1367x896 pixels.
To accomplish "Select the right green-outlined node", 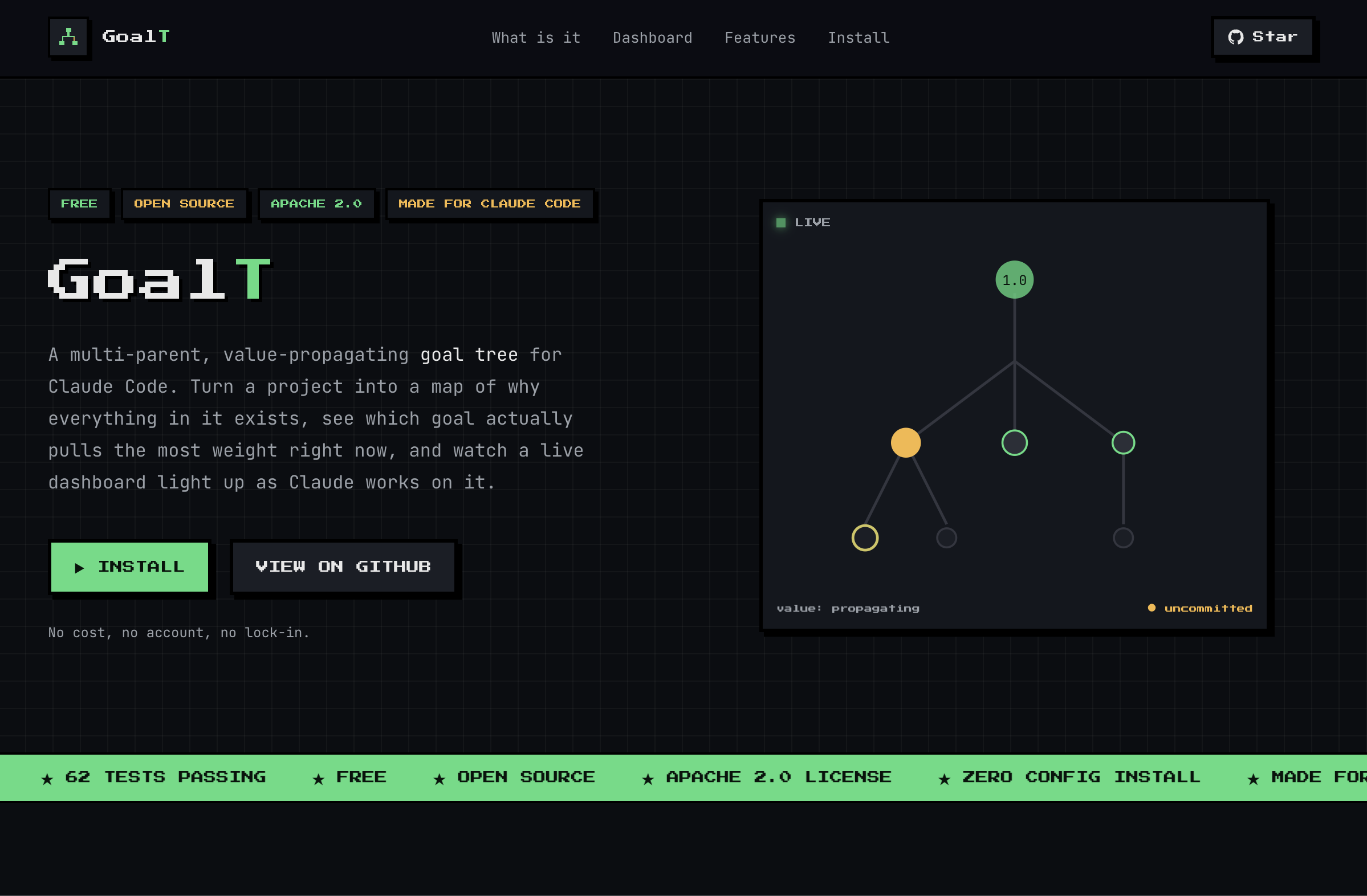I will click(1124, 443).
